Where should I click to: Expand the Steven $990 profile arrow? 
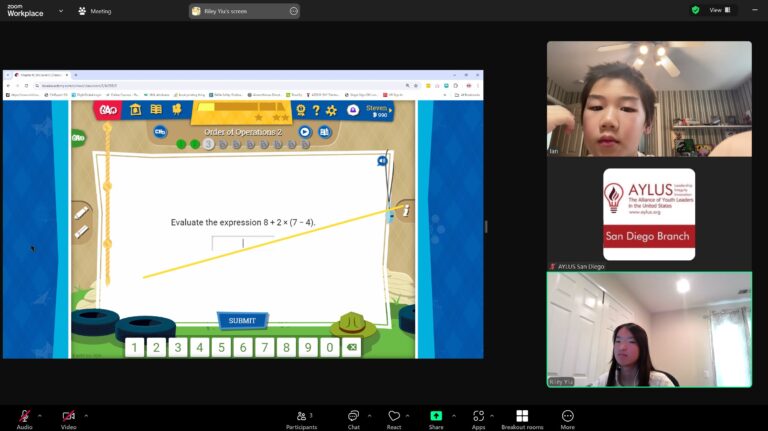pos(390,111)
